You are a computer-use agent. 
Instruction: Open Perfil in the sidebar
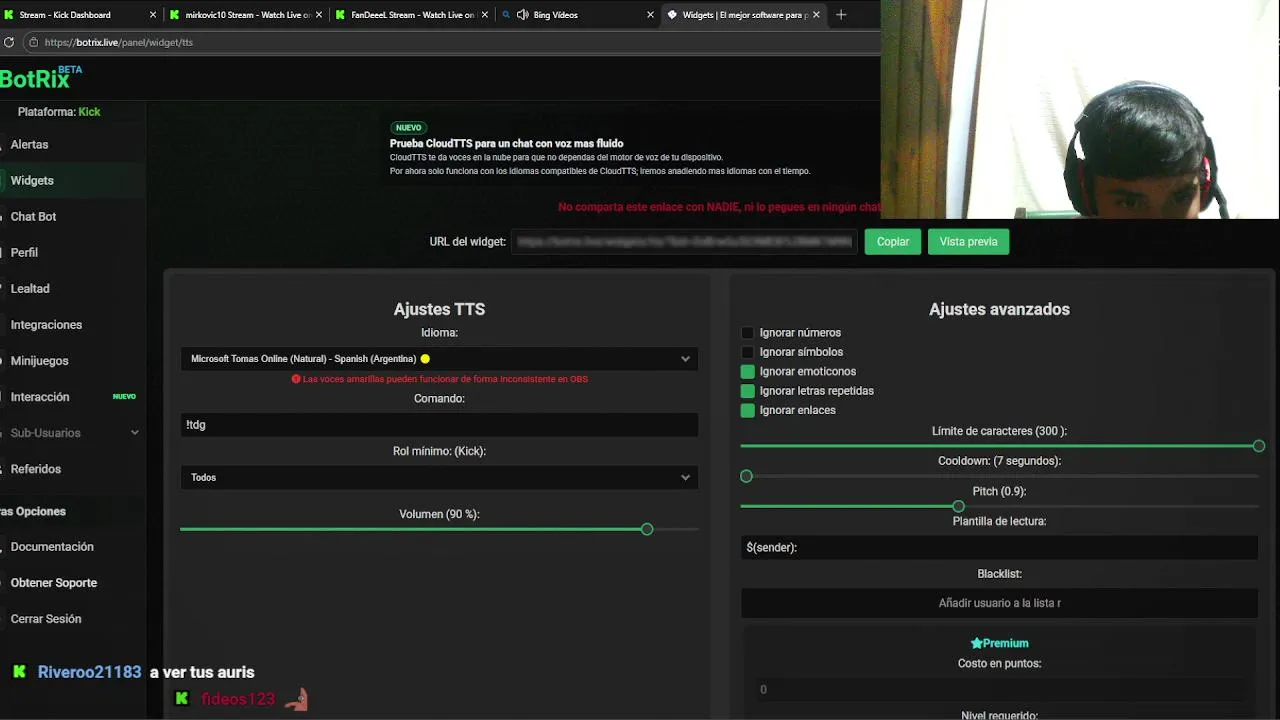(x=24, y=253)
